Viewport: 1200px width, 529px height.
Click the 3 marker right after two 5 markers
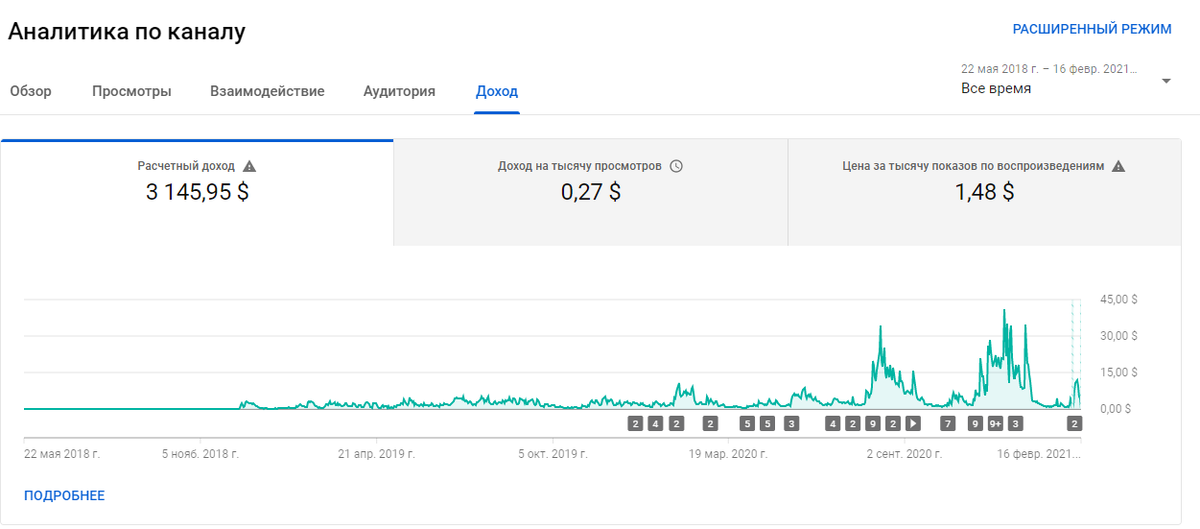pos(791,424)
